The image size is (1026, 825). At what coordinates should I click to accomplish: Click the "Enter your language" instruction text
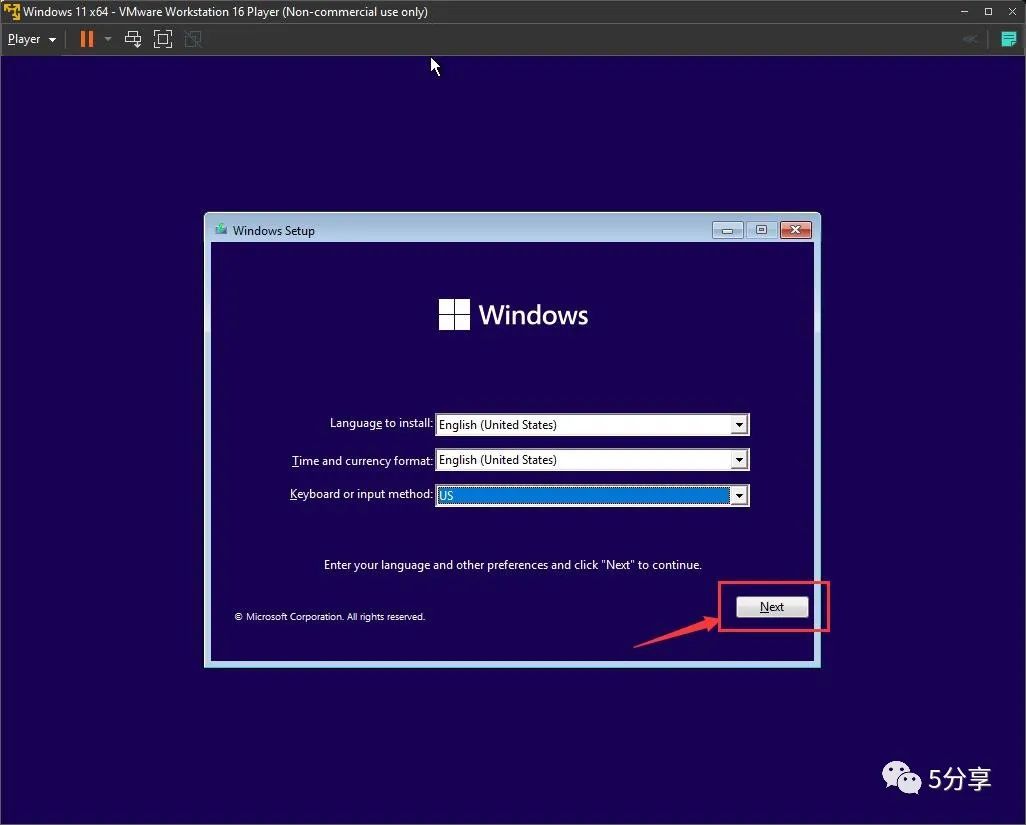click(512, 565)
